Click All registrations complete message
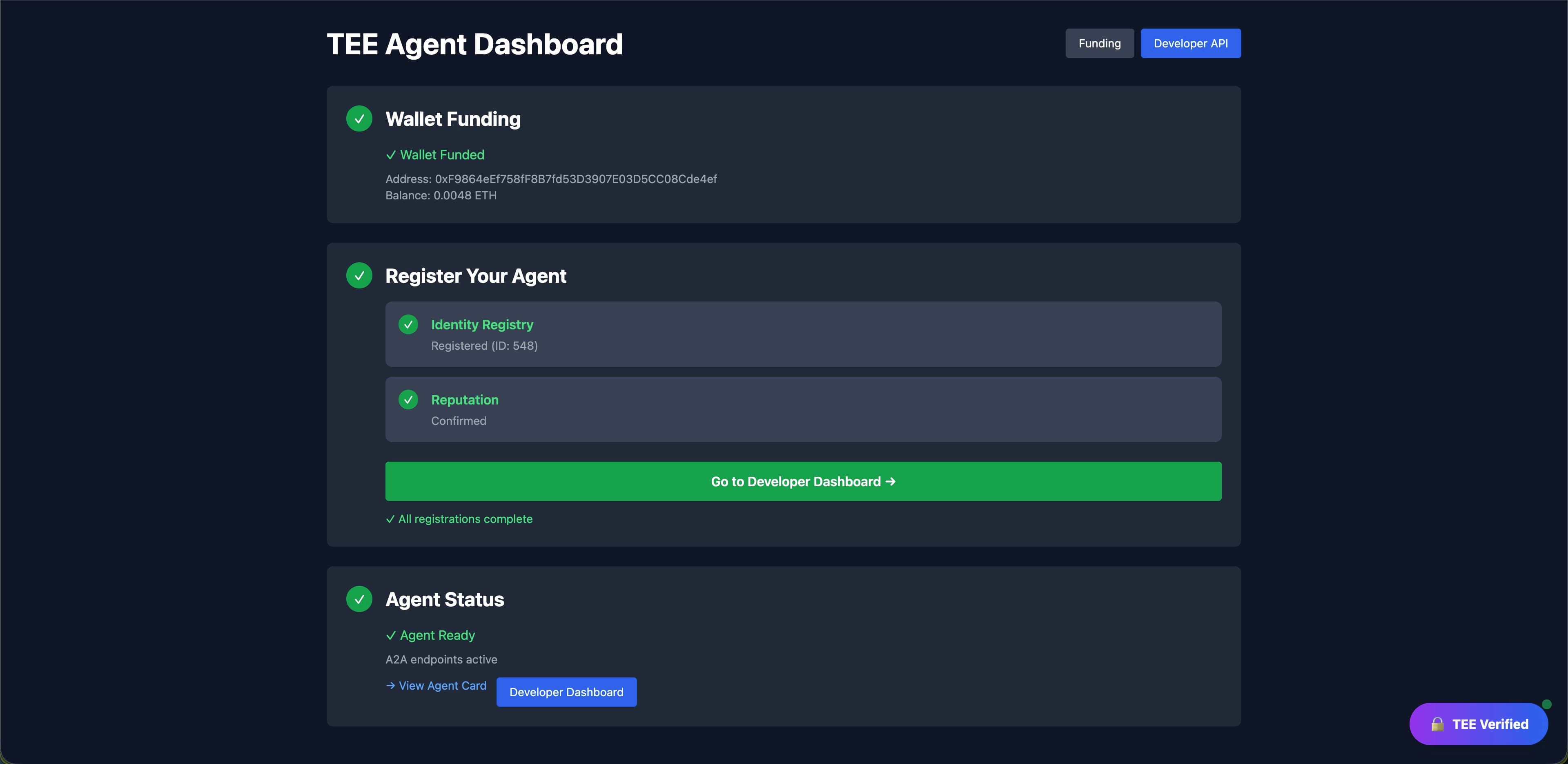This screenshot has width=1568, height=764. tap(465, 519)
